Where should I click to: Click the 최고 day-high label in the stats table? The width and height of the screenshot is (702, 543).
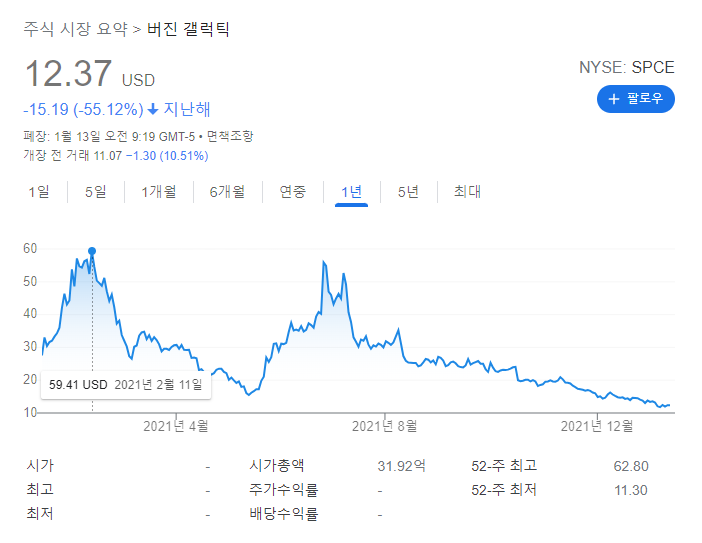[40, 489]
